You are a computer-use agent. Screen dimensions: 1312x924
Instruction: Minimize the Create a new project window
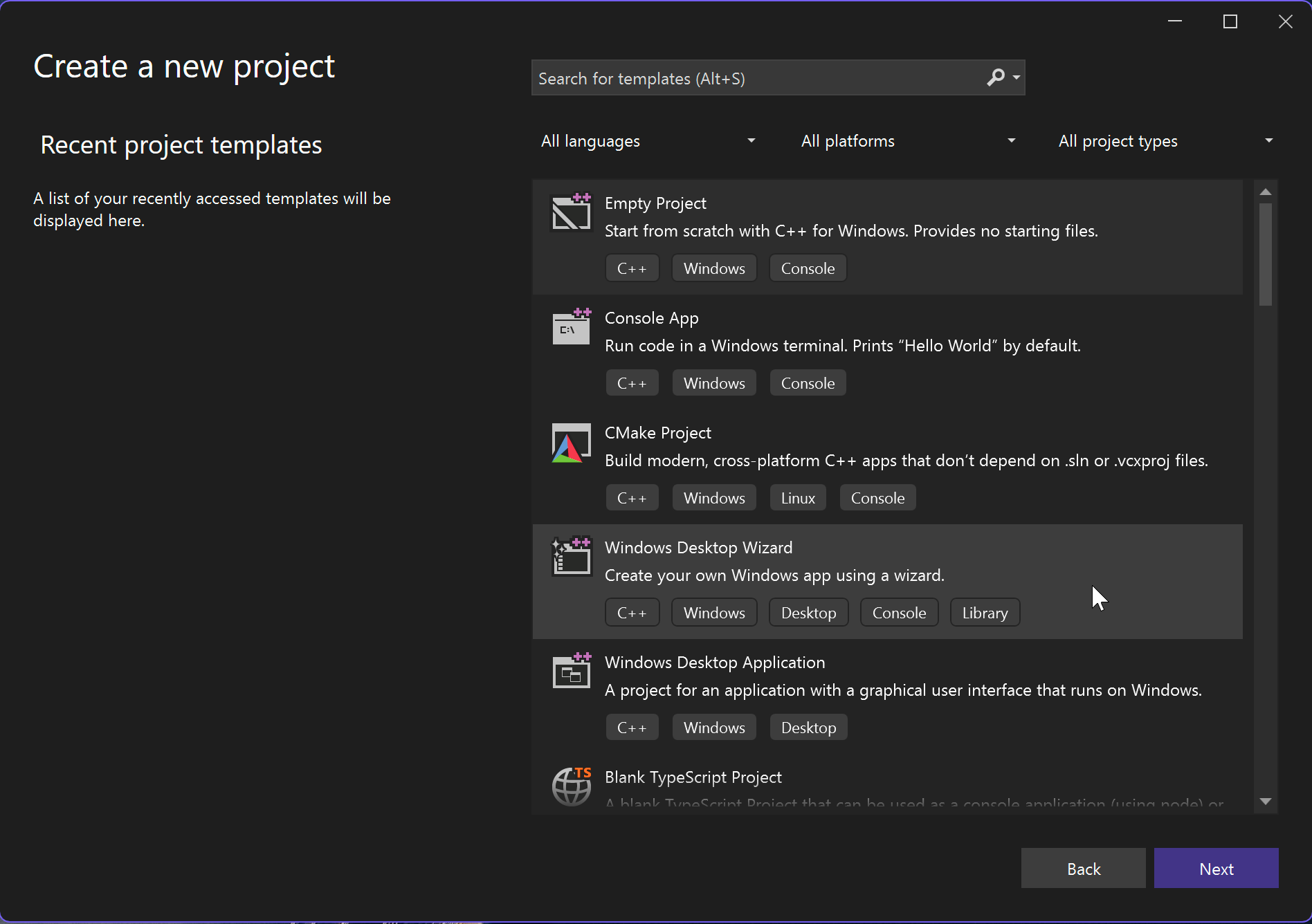pyautogui.click(x=1175, y=21)
